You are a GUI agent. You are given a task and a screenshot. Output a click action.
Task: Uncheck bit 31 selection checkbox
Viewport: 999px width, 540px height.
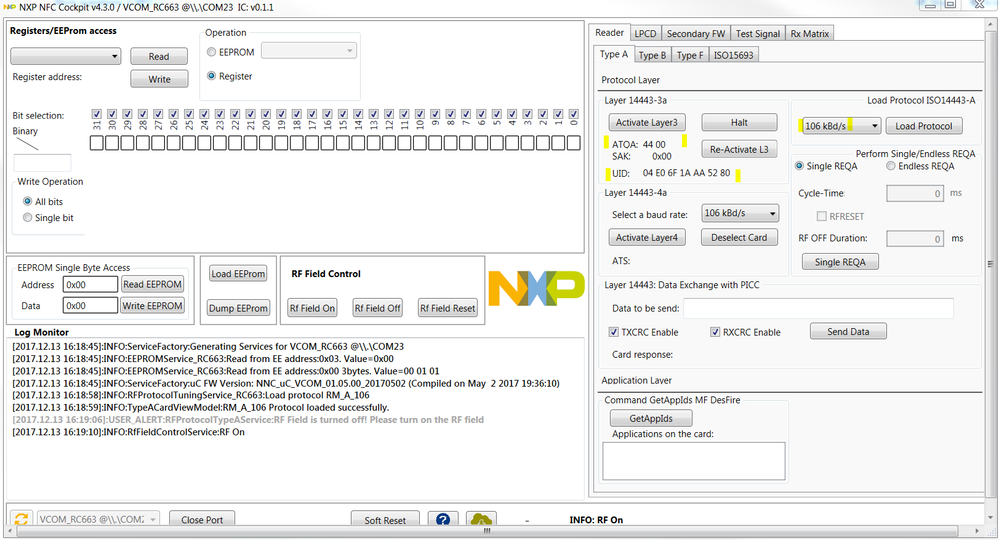tap(96, 114)
